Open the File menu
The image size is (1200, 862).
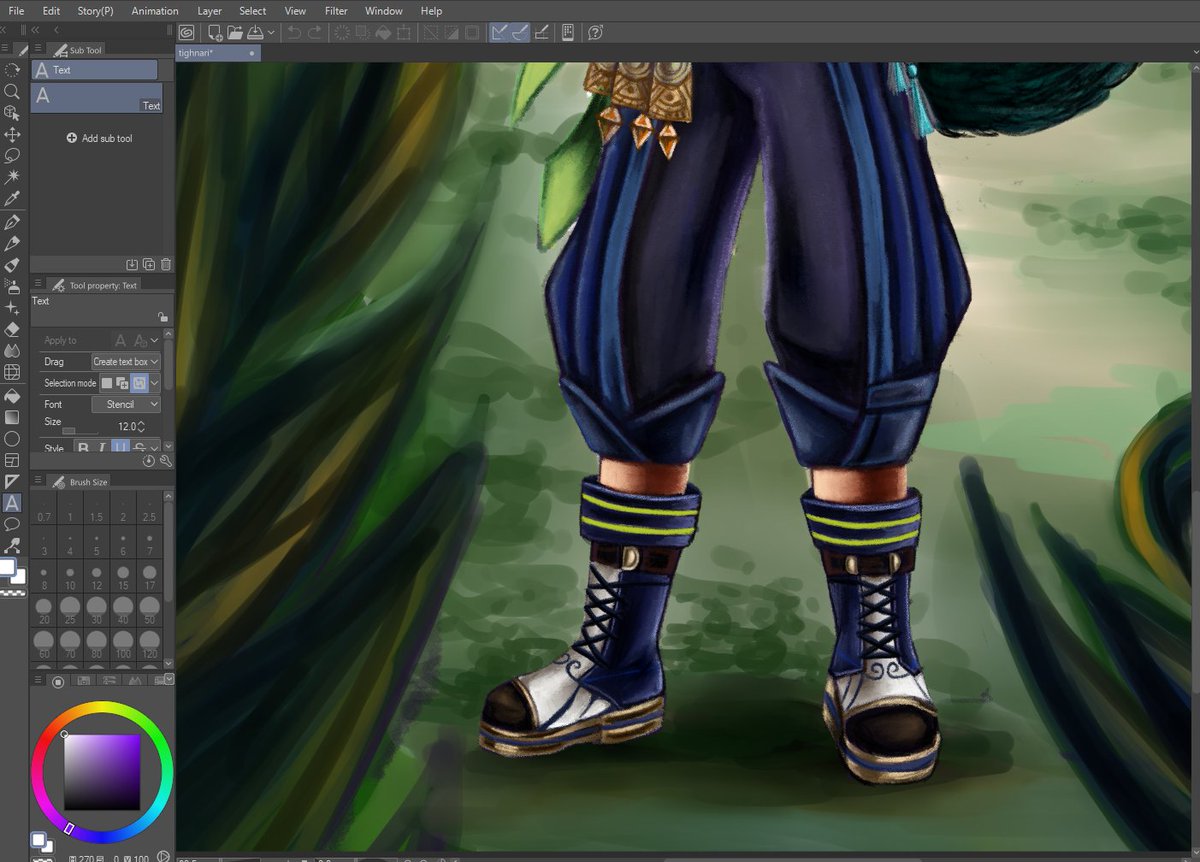[x=16, y=11]
